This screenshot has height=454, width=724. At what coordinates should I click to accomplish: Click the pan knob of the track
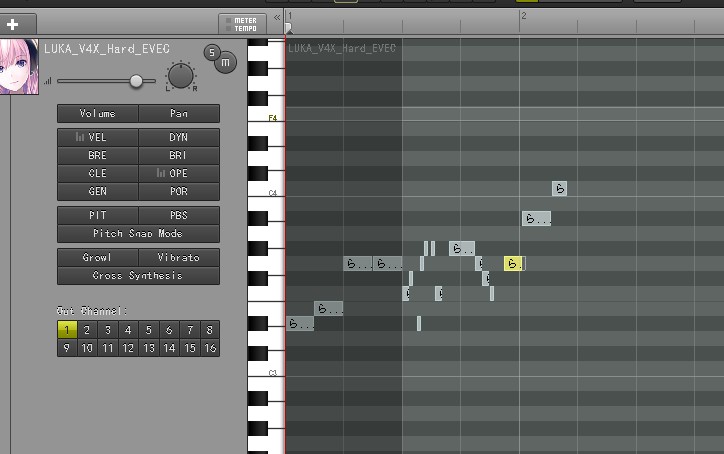click(x=181, y=76)
